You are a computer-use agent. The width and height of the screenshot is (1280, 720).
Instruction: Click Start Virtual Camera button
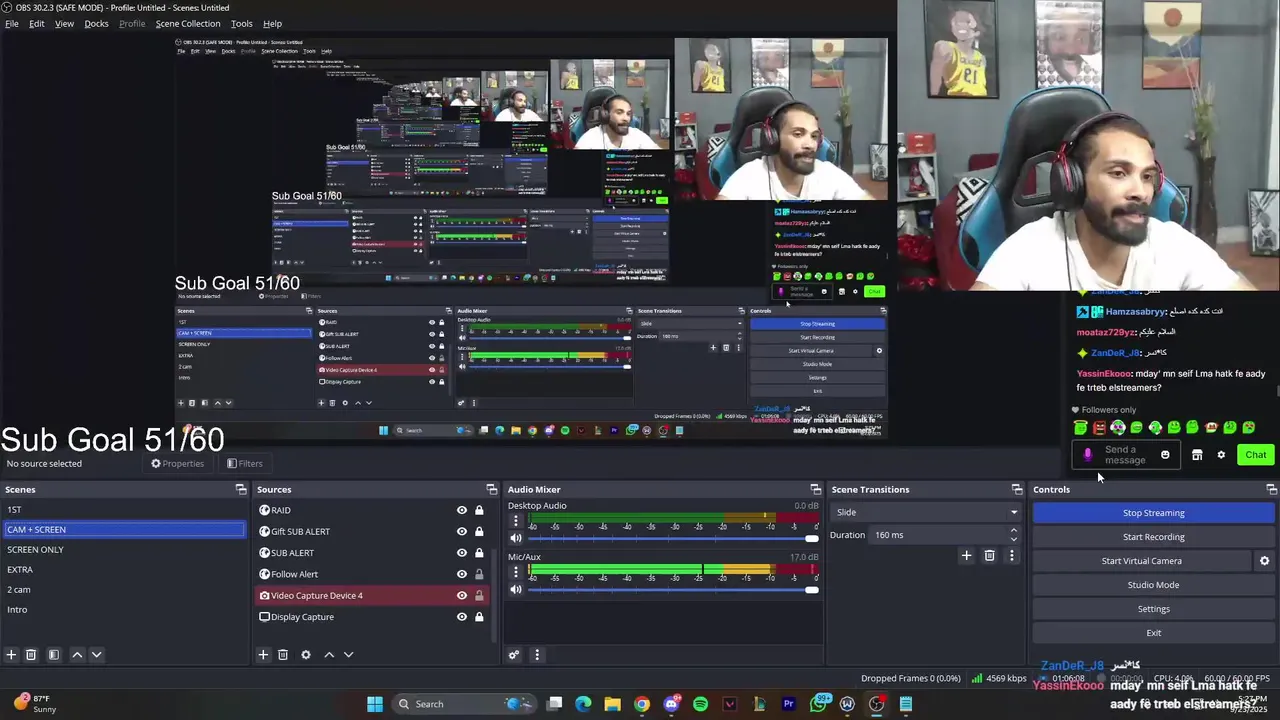coord(1141,561)
